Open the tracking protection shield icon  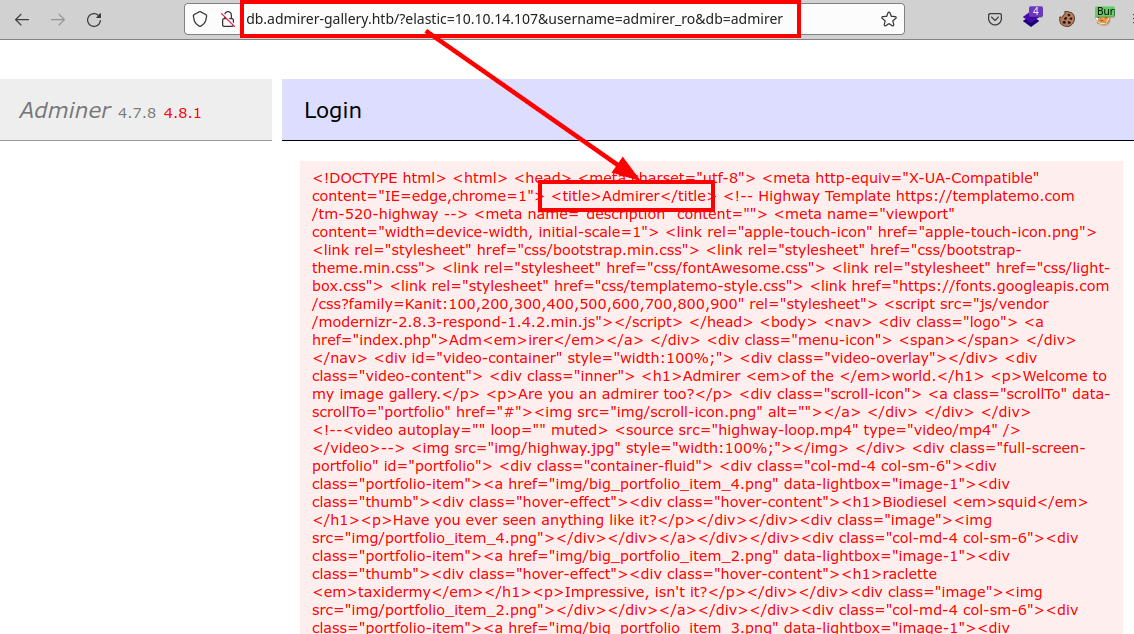pyautogui.click(x=200, y=20)
